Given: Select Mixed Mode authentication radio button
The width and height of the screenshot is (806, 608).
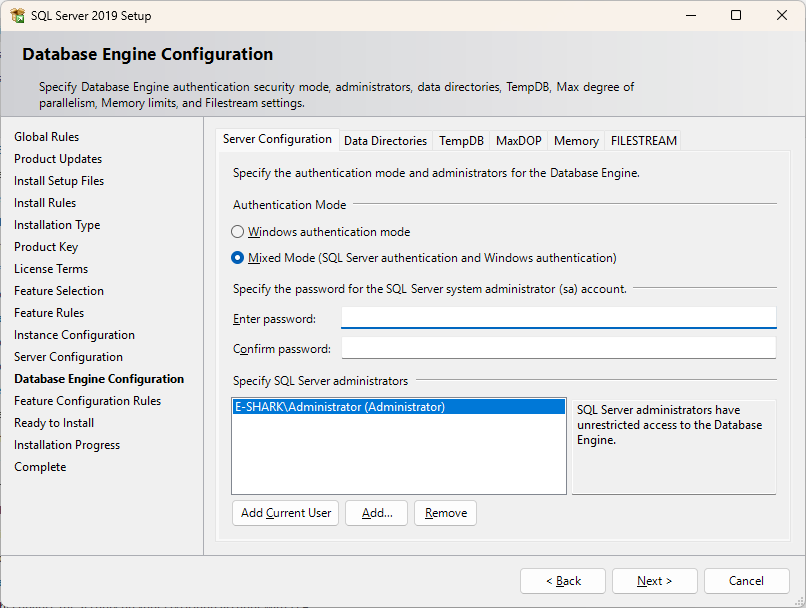Looking at the screenshot, I should click(x=237, y=257).
